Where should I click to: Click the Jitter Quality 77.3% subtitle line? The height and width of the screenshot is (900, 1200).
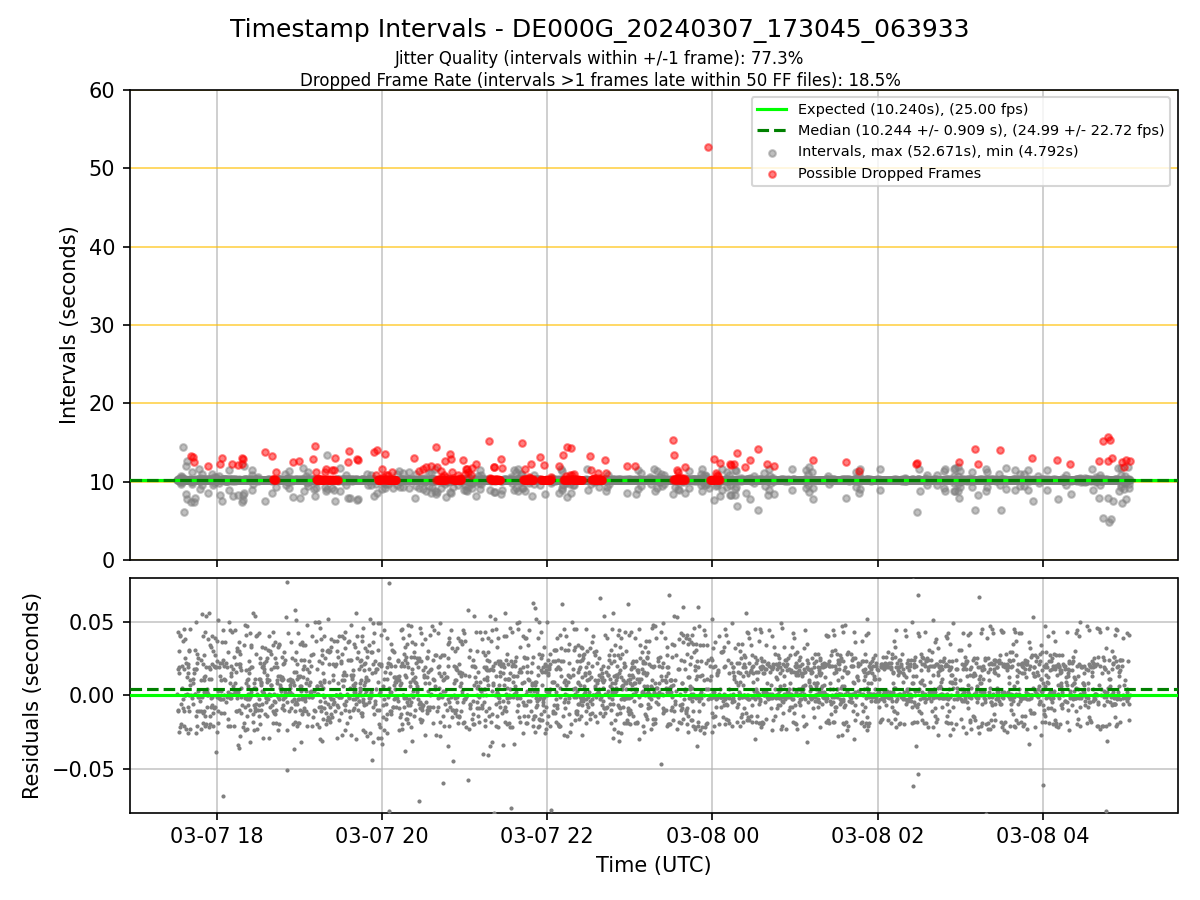[599, 58]
